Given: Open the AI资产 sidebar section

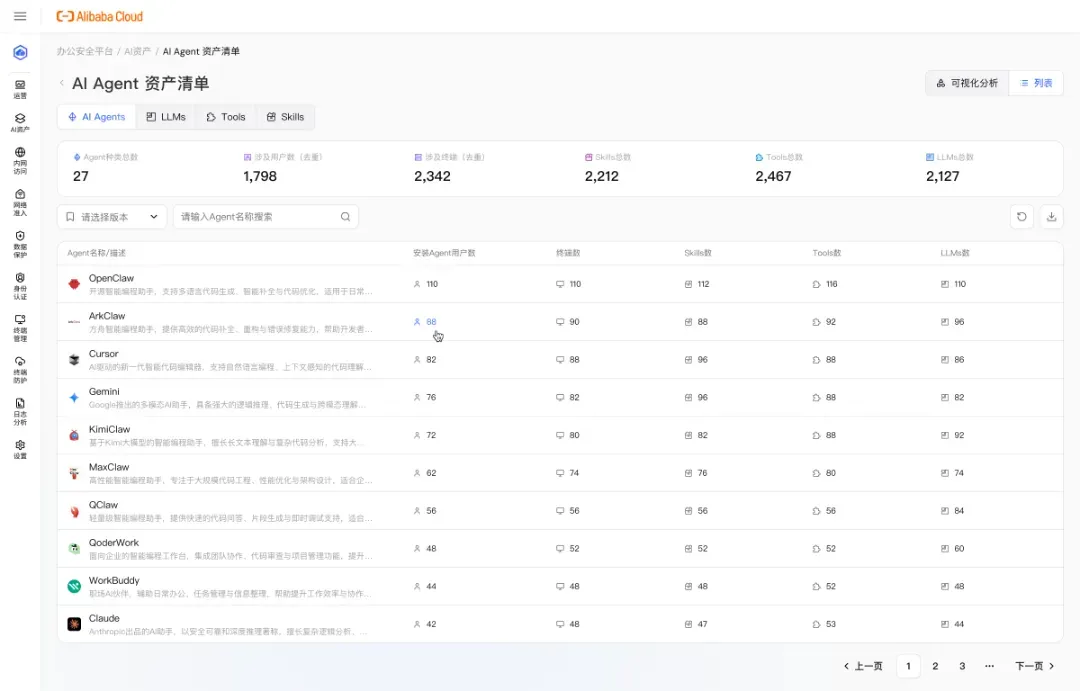Looking at the screenshot, I should [x=20, y=123].
